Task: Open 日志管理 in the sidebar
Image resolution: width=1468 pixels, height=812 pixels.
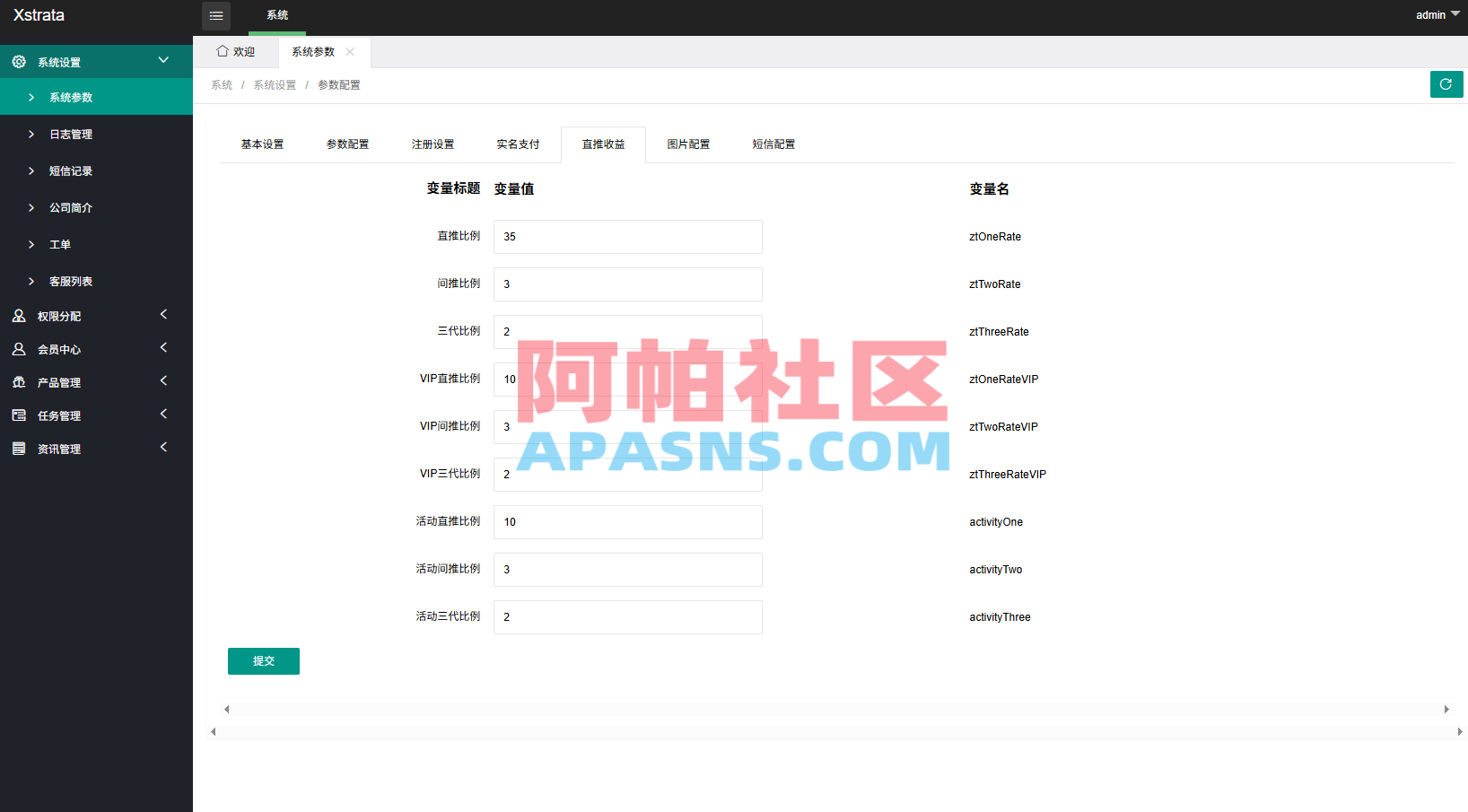Action: (96, 134)
